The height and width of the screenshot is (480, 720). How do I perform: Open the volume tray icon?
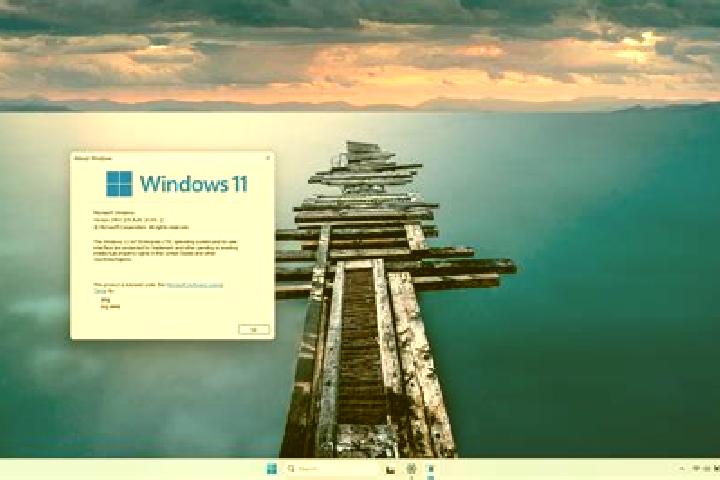coord(707,469)
